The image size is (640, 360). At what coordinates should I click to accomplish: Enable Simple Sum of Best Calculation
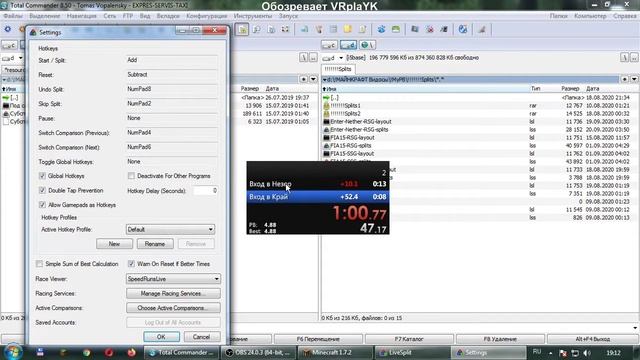(x=39, y=264)
